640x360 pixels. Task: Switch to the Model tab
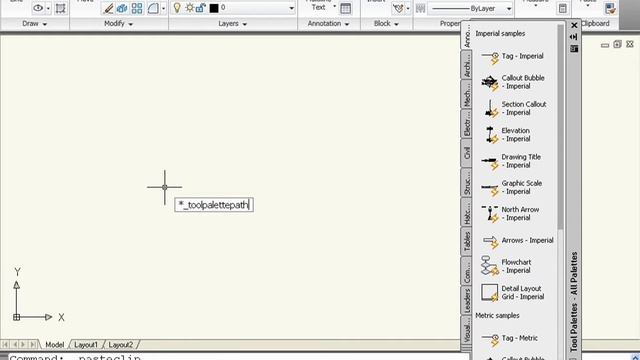[54, 345]
